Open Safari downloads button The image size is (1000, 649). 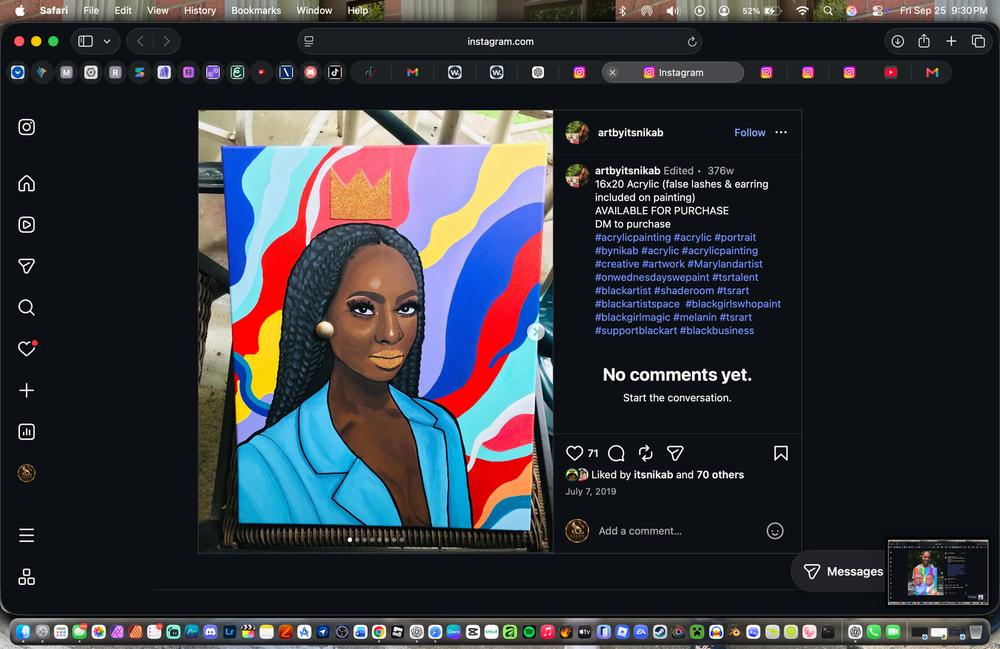pos(897,41)
